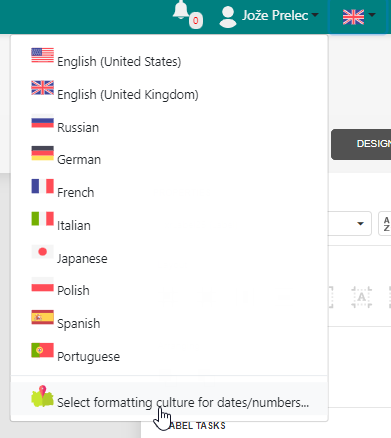Pick Japanese in the language menu

pyautogui.click(x=169, y=252)
